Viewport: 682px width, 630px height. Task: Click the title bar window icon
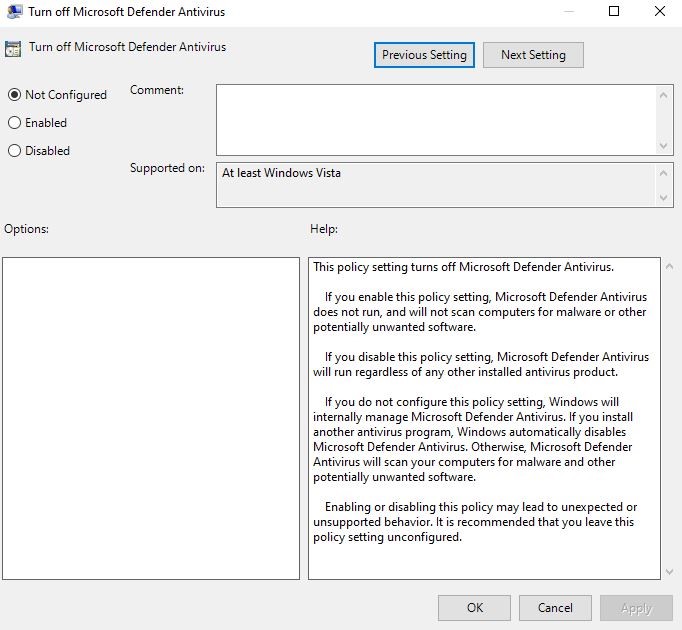click(14, 12)
